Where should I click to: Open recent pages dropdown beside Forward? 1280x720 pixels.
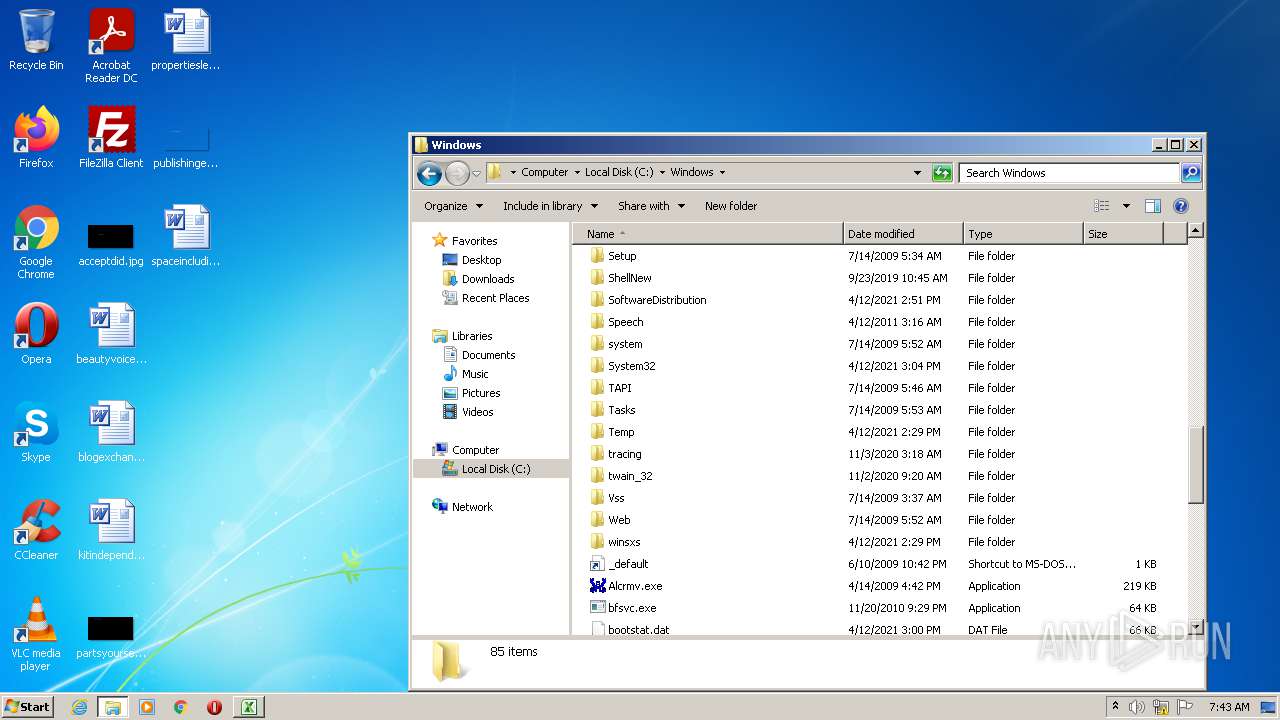(477, 173)
